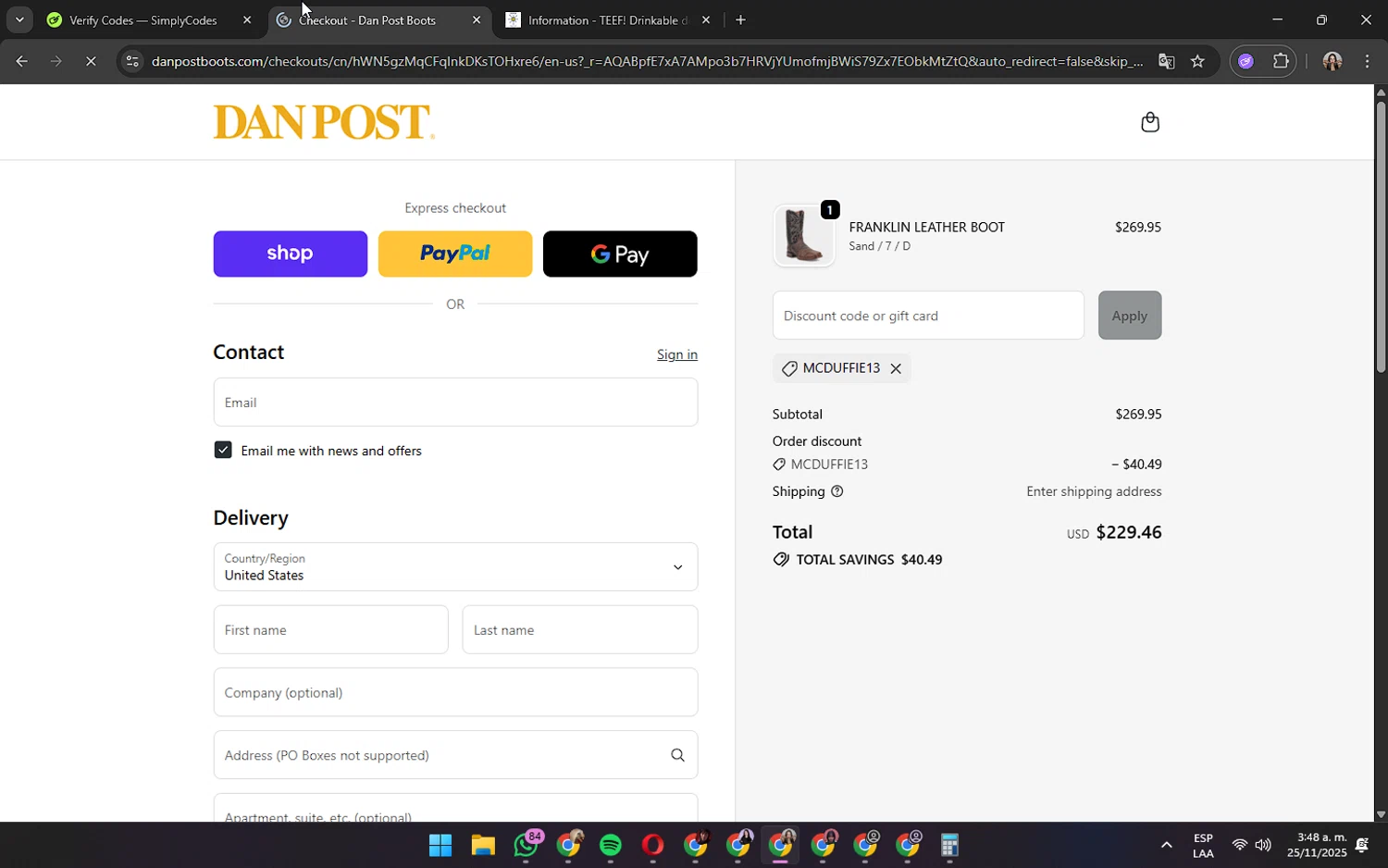
Task: Focus the Email input field
Action: pos(455,403)
